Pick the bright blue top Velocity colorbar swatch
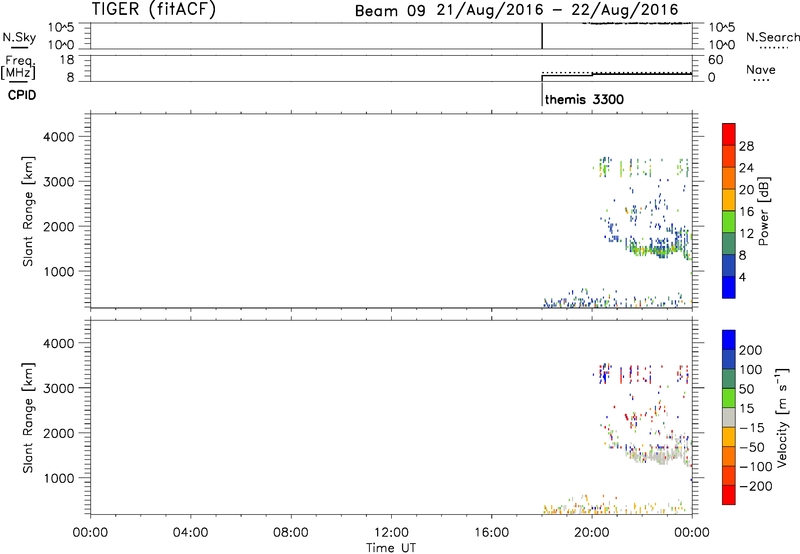Image resolution: width=800 pixels, height=554 pixels. tap(729, 340)
